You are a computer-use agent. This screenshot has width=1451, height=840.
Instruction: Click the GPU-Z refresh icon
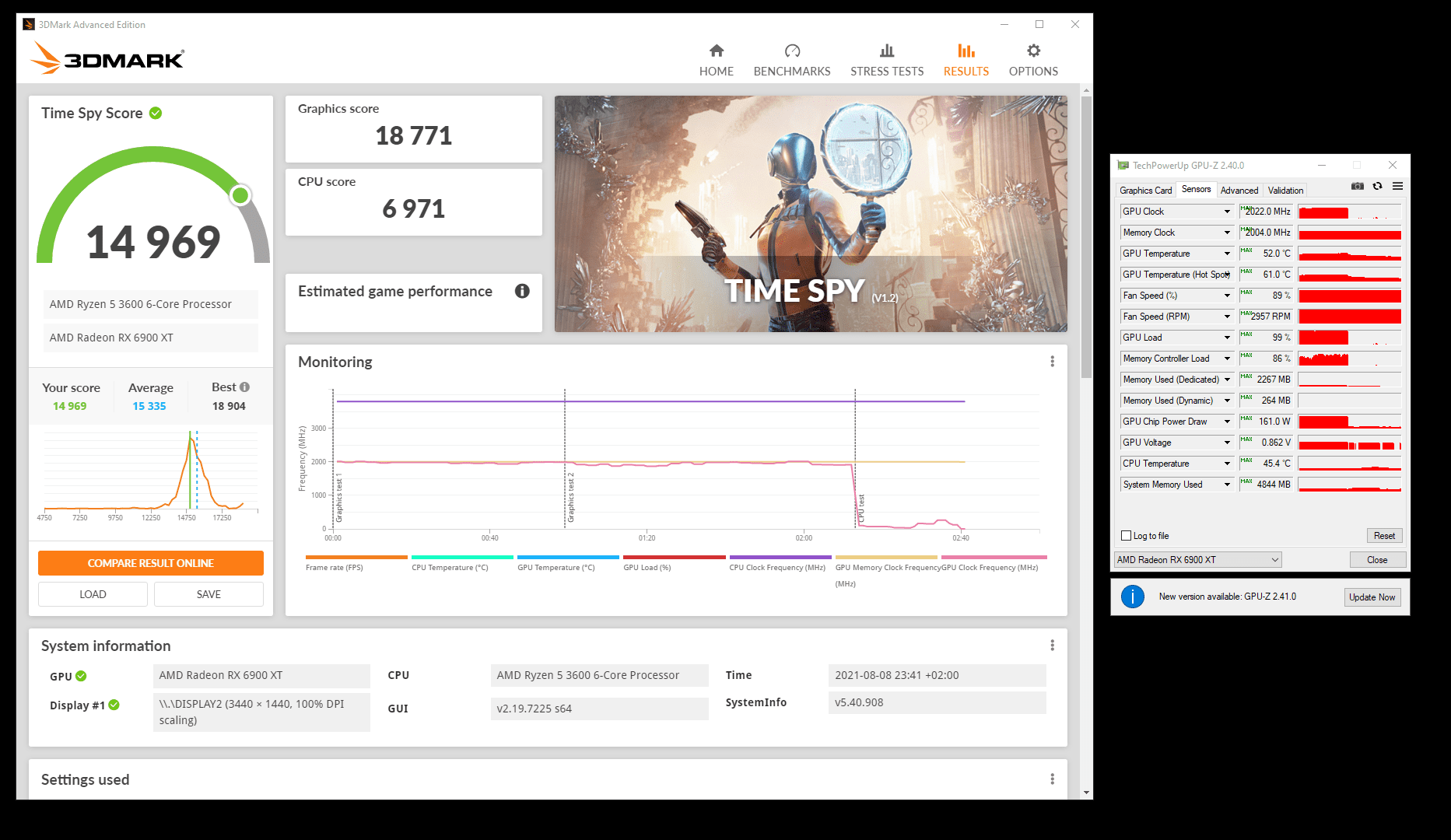(1377, 187)
